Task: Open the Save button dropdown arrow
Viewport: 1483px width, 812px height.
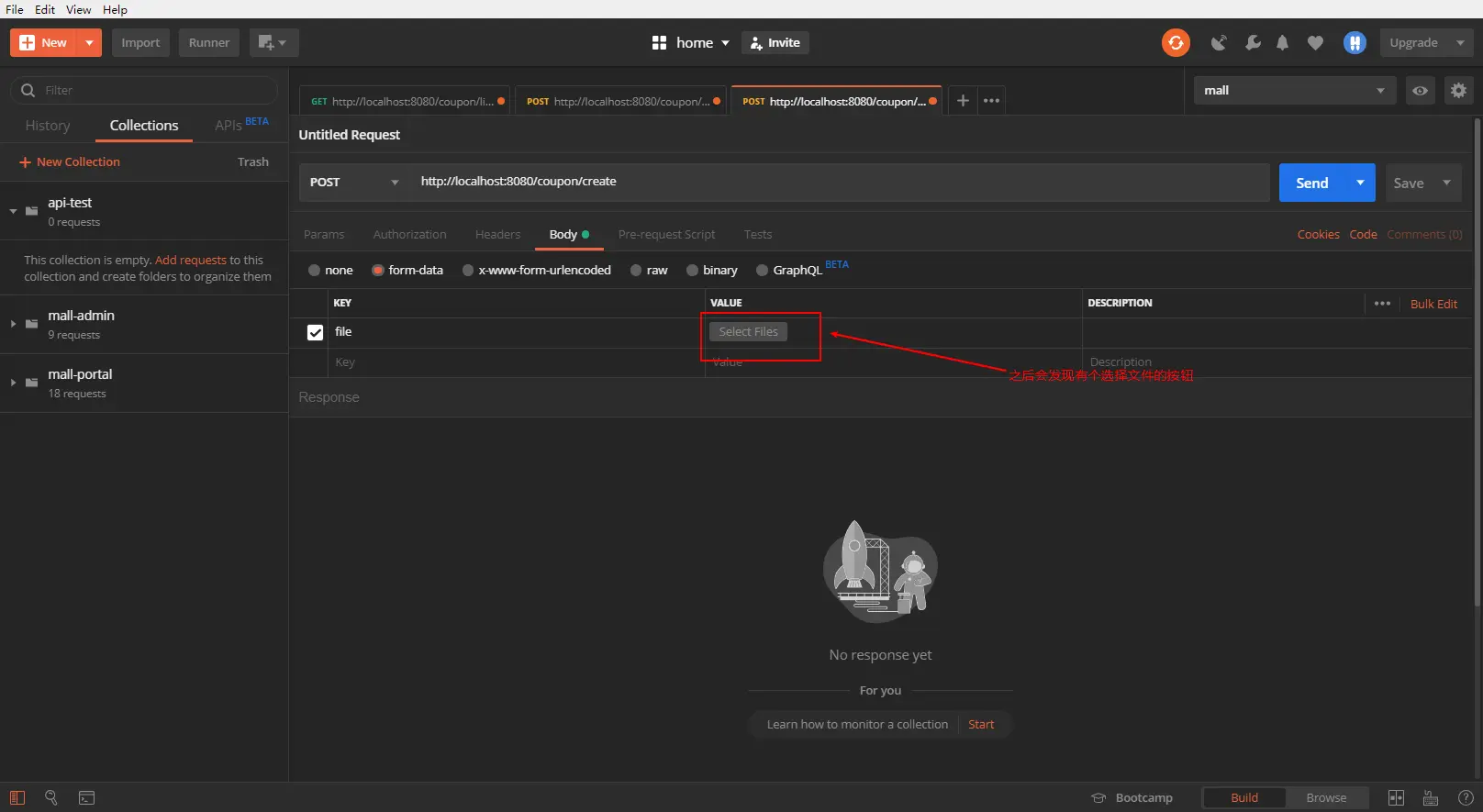Action: (x=1446, y=183)
